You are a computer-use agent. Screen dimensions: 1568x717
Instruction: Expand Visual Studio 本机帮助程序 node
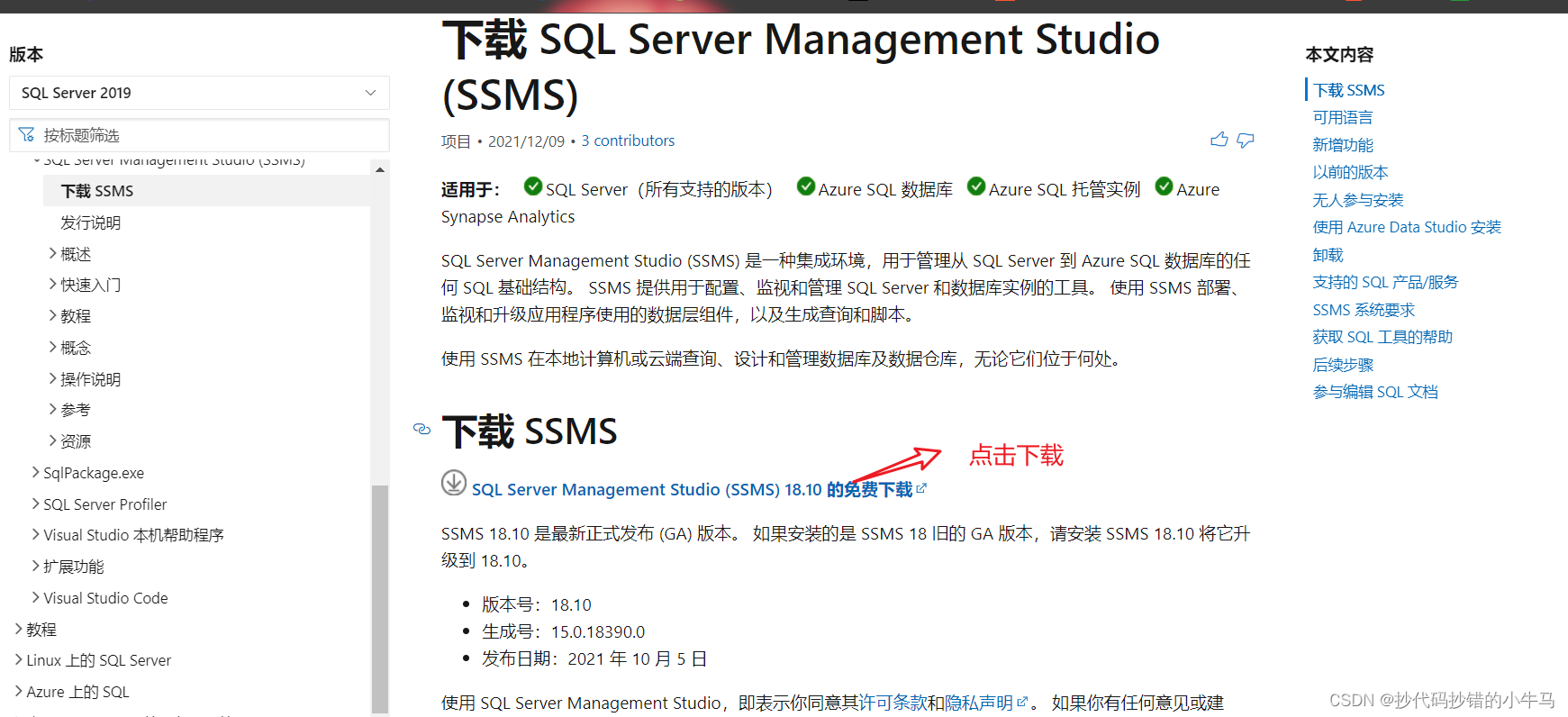point(35,534)
